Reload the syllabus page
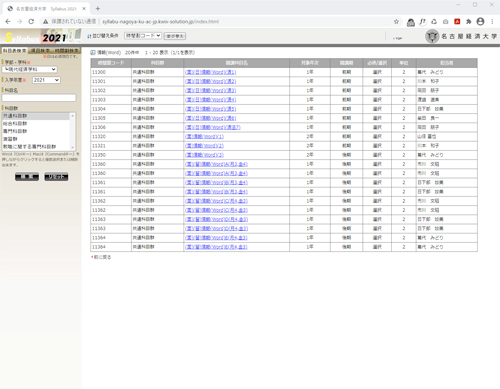Image resolution: width=500 pixels, height=389 pixels. (31, 22)
